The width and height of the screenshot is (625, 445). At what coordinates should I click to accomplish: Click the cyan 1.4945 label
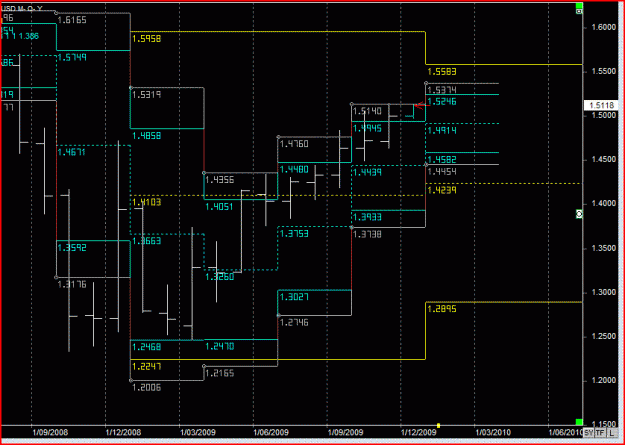click(368, 128)
